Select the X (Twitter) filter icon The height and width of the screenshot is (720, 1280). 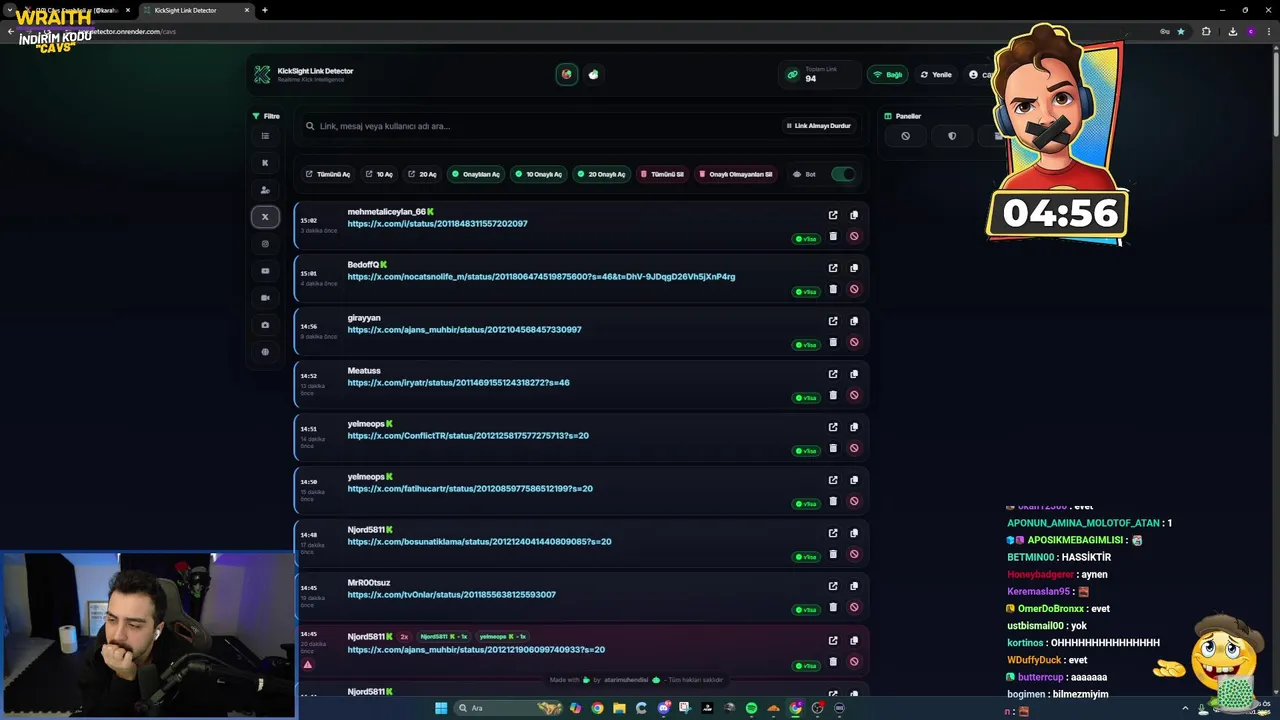pos(265,217)
